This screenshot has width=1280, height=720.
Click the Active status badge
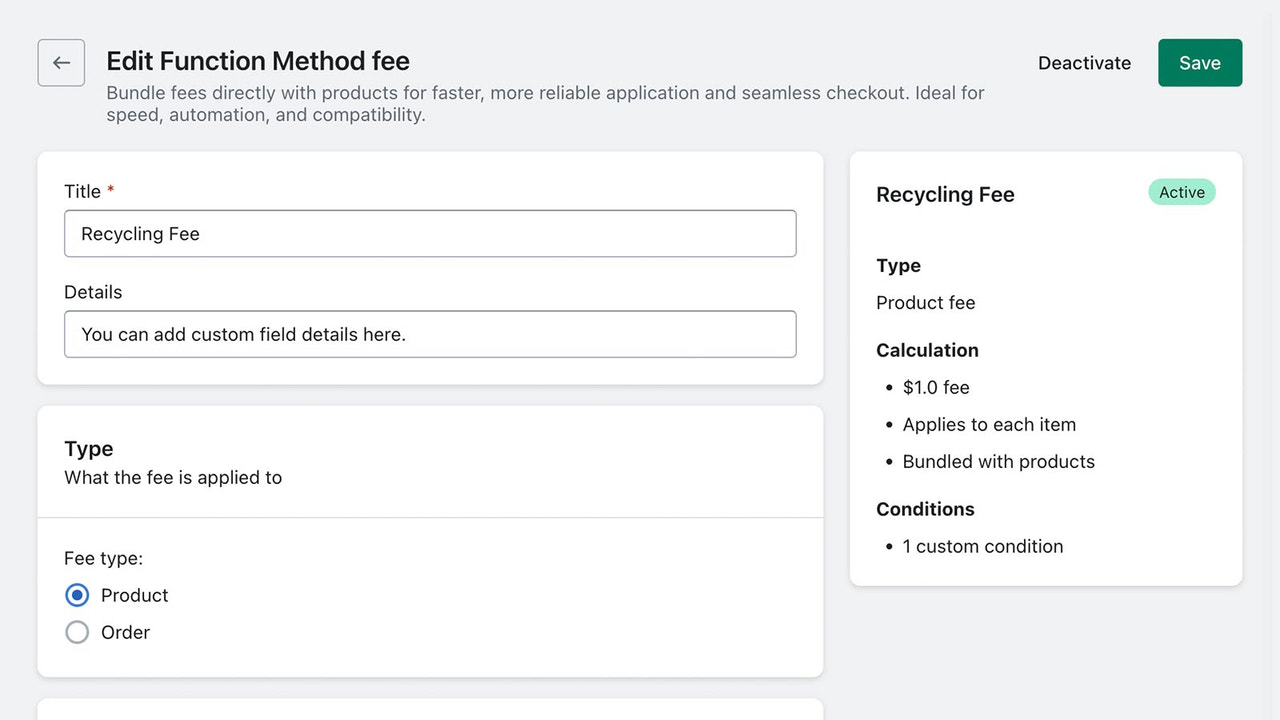(x=1181, y=192)
